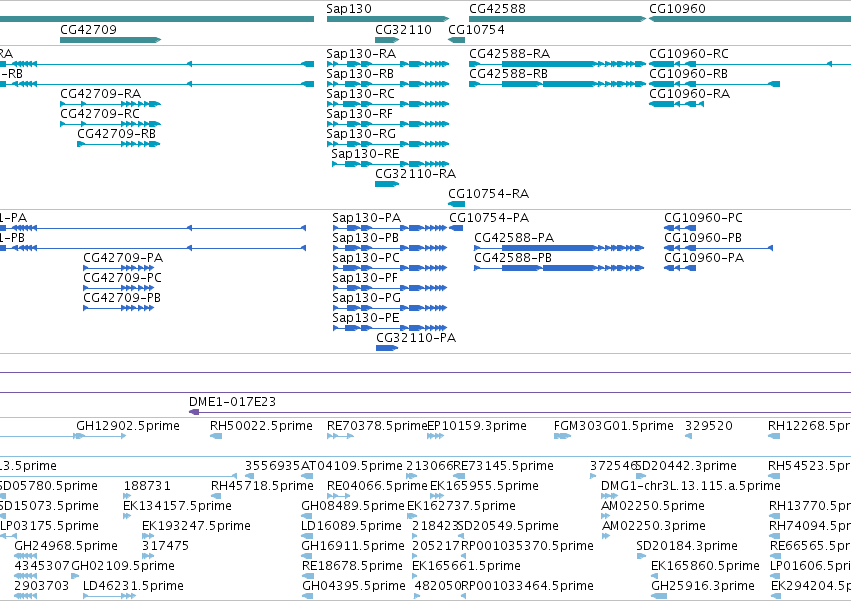Select EST RE04066.5prime
Screen dimensions: 851x601
pyautogui.click(x=377, y=486)
